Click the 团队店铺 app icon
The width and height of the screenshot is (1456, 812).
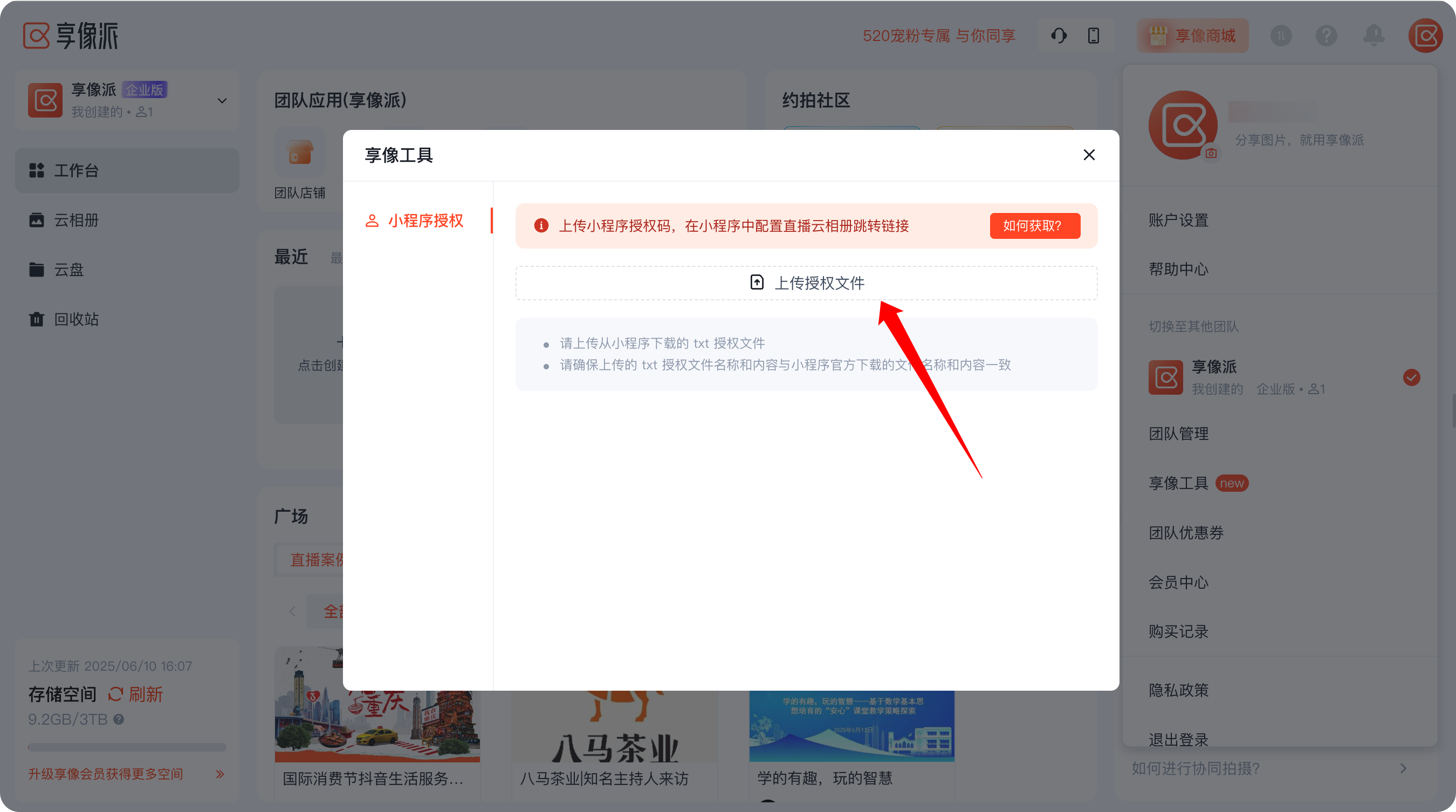(x=300, y=153)
